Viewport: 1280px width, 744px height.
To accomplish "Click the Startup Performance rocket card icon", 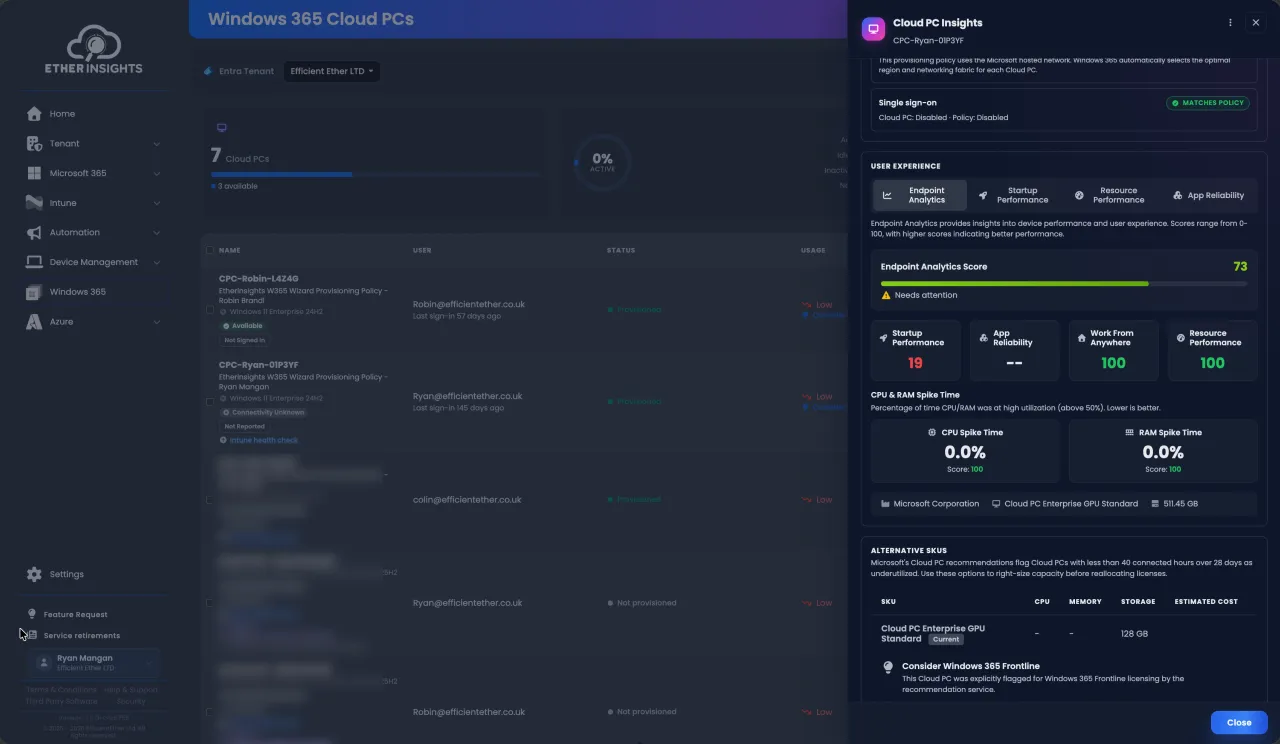I will point(883,338).
